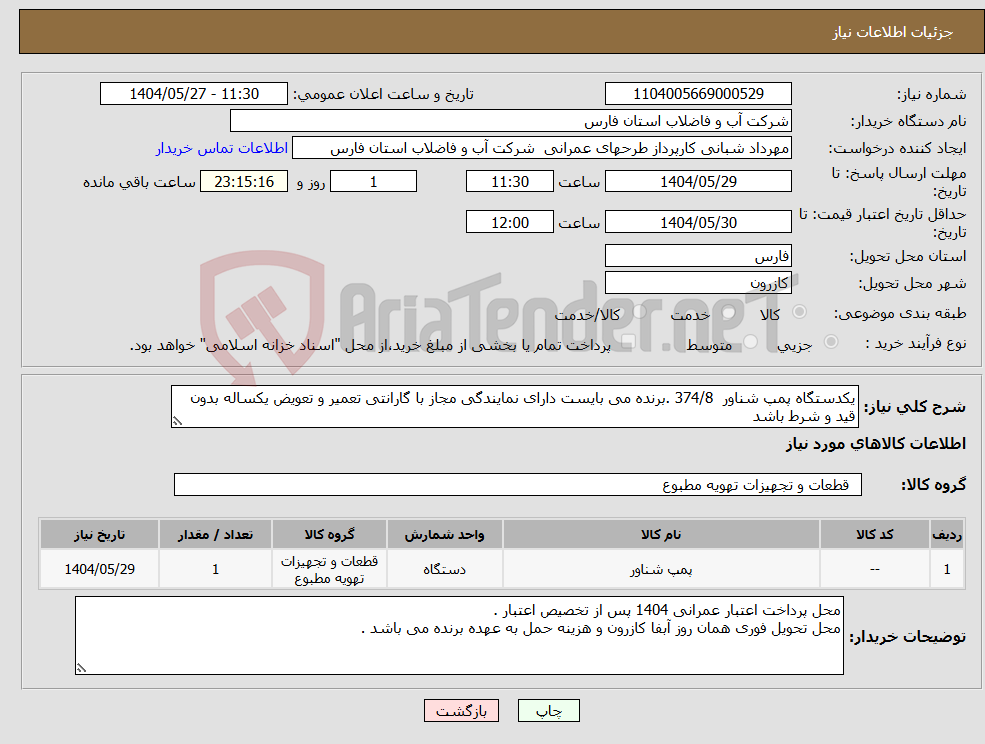Screen dimensions: 985x744
Task: Select جزیي as purchase process type
Action: pyautogui.click(x=831, y=340)
